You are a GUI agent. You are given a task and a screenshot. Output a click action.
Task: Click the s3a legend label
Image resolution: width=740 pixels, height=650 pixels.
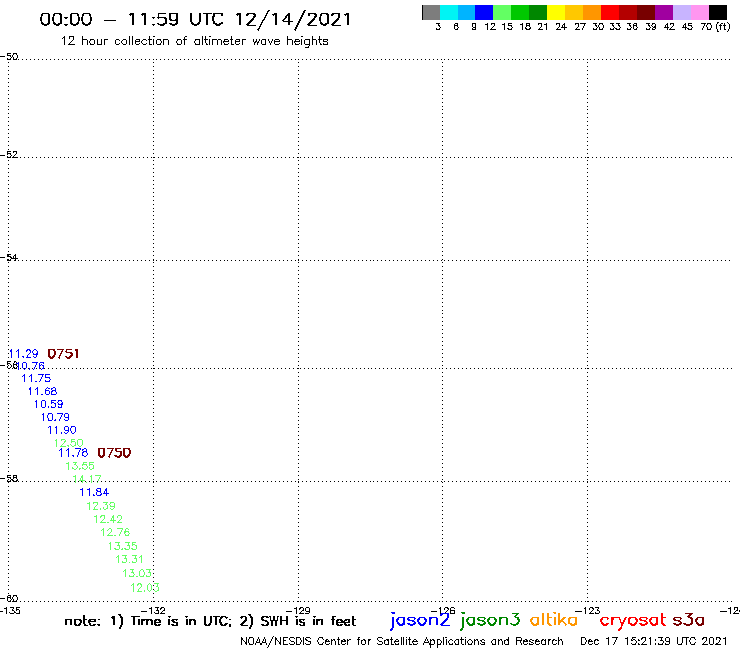689,620
